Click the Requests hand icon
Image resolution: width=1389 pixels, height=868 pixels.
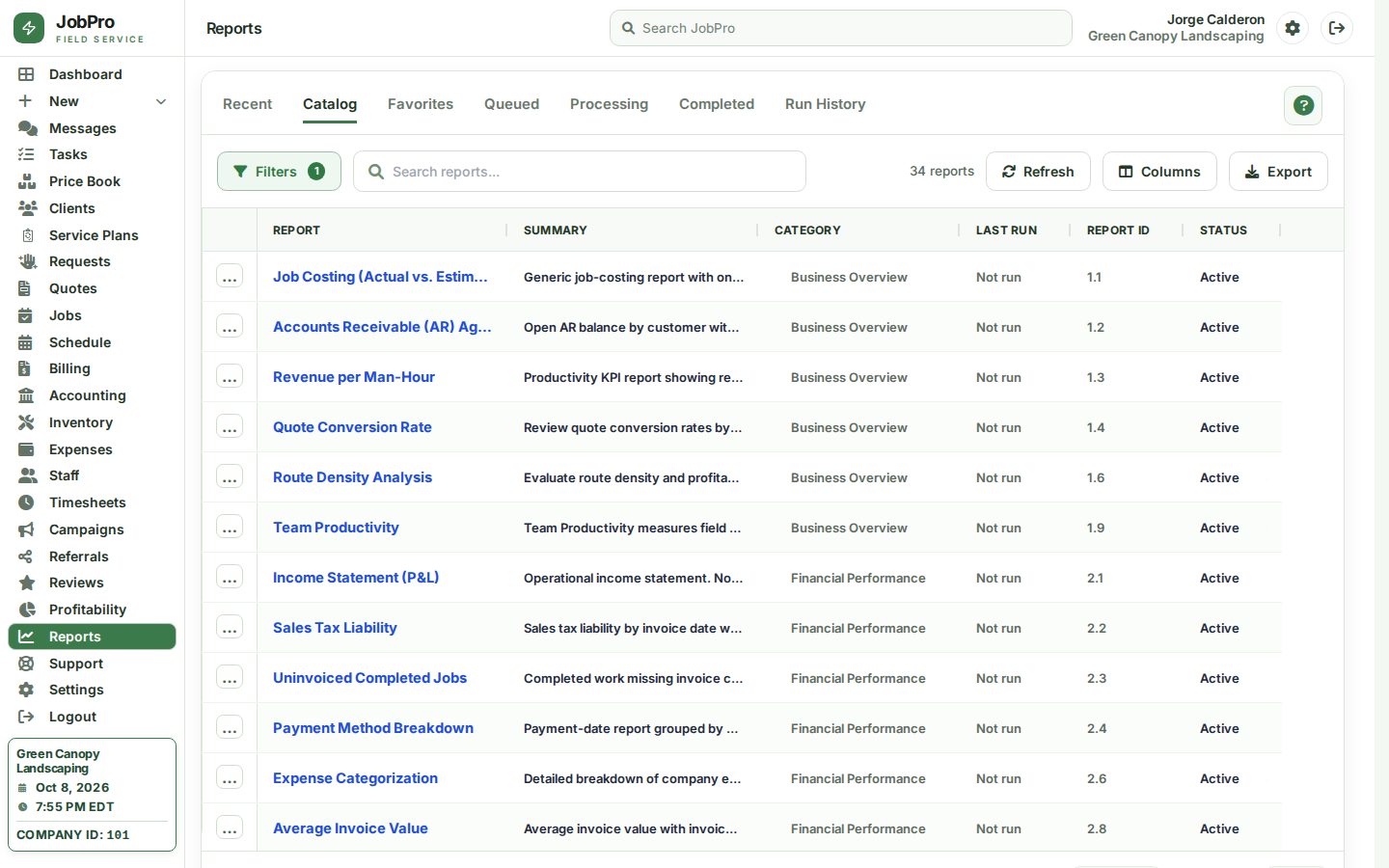pos(27,261)
